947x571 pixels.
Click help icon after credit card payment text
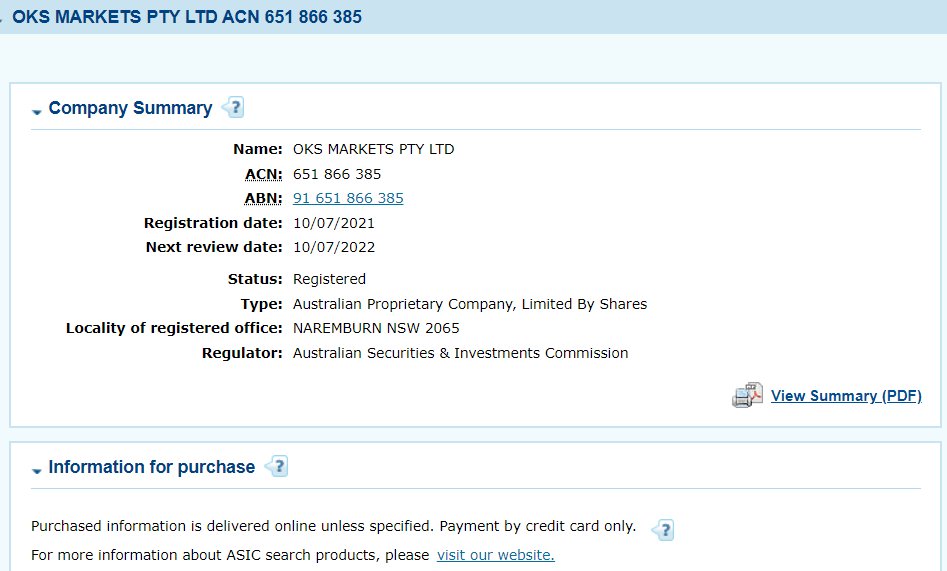tap(662, 529)
